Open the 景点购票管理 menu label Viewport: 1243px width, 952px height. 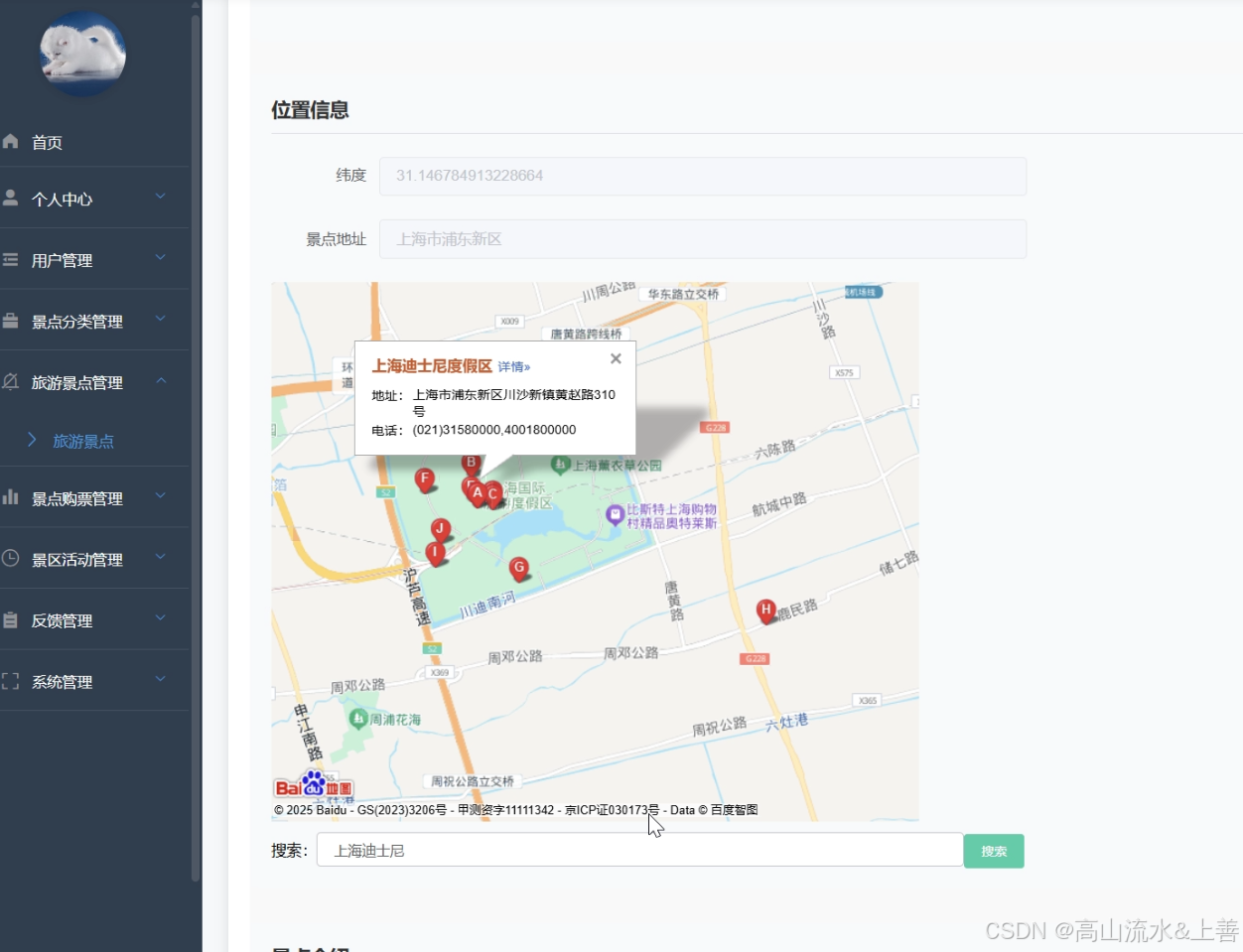click(x=77, y=498)
